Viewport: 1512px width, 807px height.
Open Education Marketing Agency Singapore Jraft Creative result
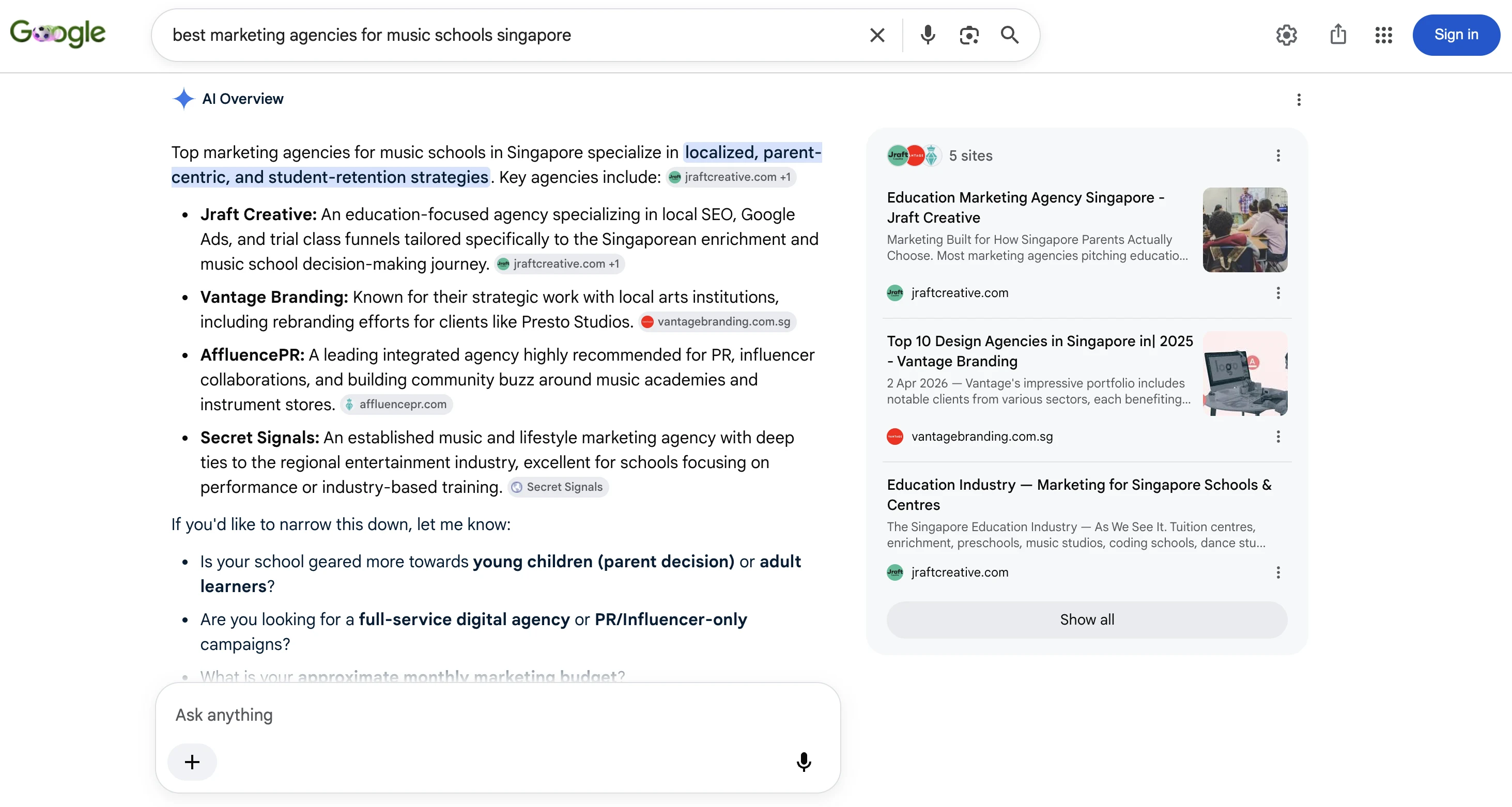(x=1026, y=207)
